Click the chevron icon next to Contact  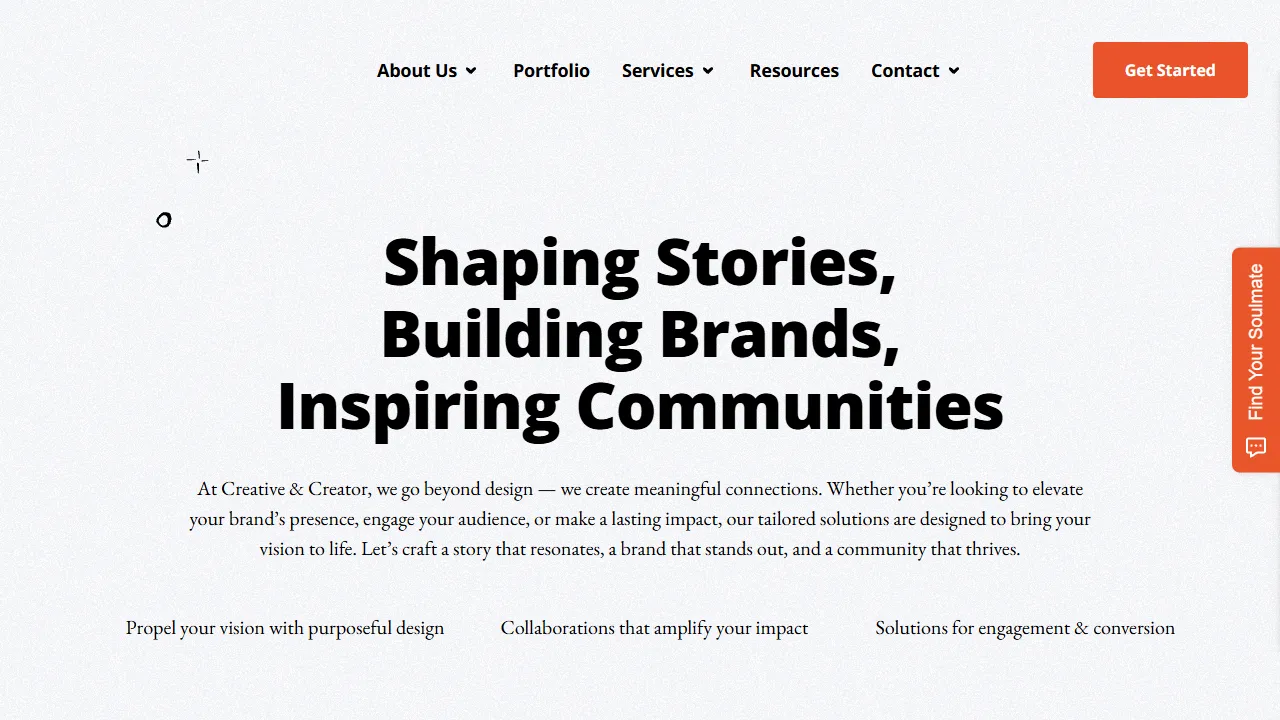(x=953, y=70)
